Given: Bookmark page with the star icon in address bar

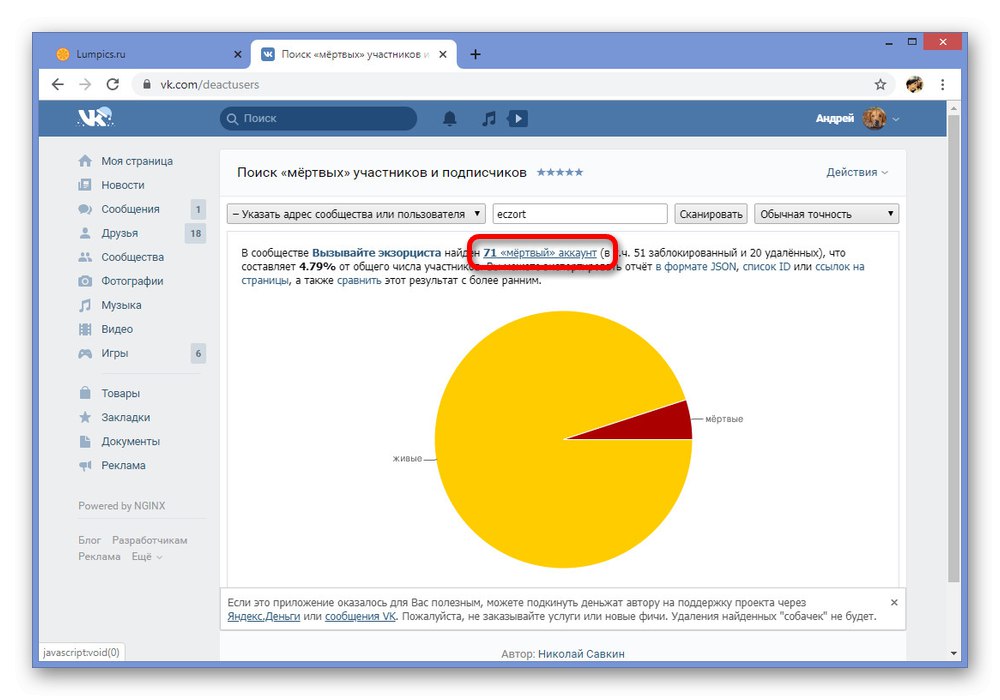Looking at the screenshot, I should tap(880, 84).
